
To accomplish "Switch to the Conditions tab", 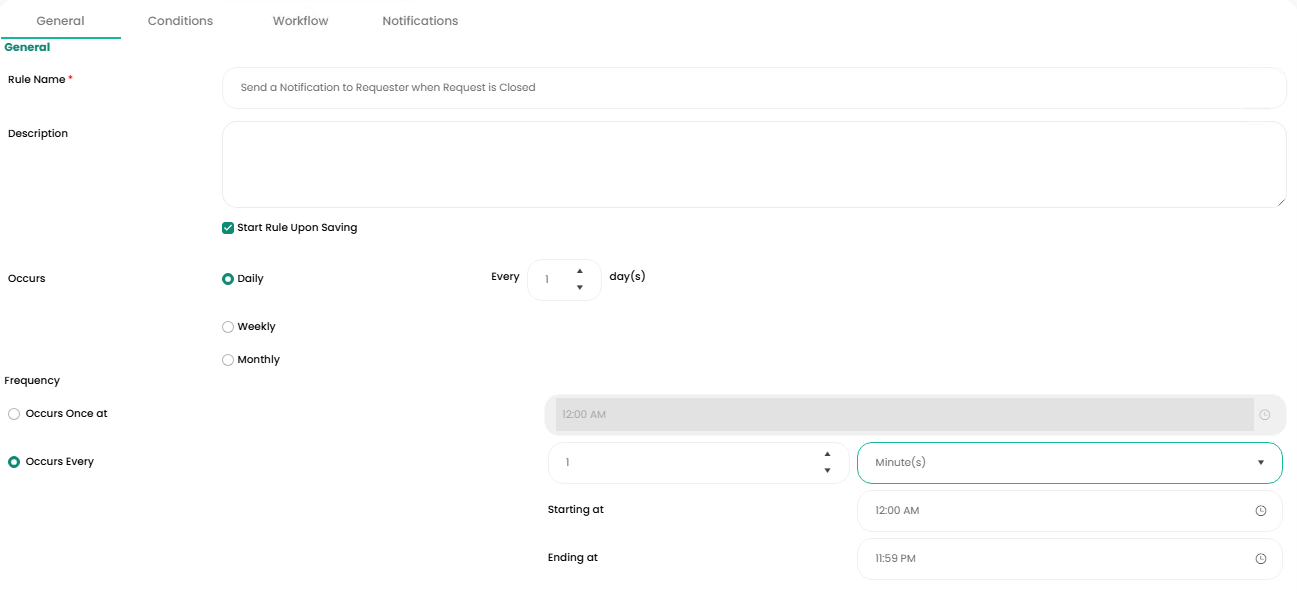I will click(180, 21).
